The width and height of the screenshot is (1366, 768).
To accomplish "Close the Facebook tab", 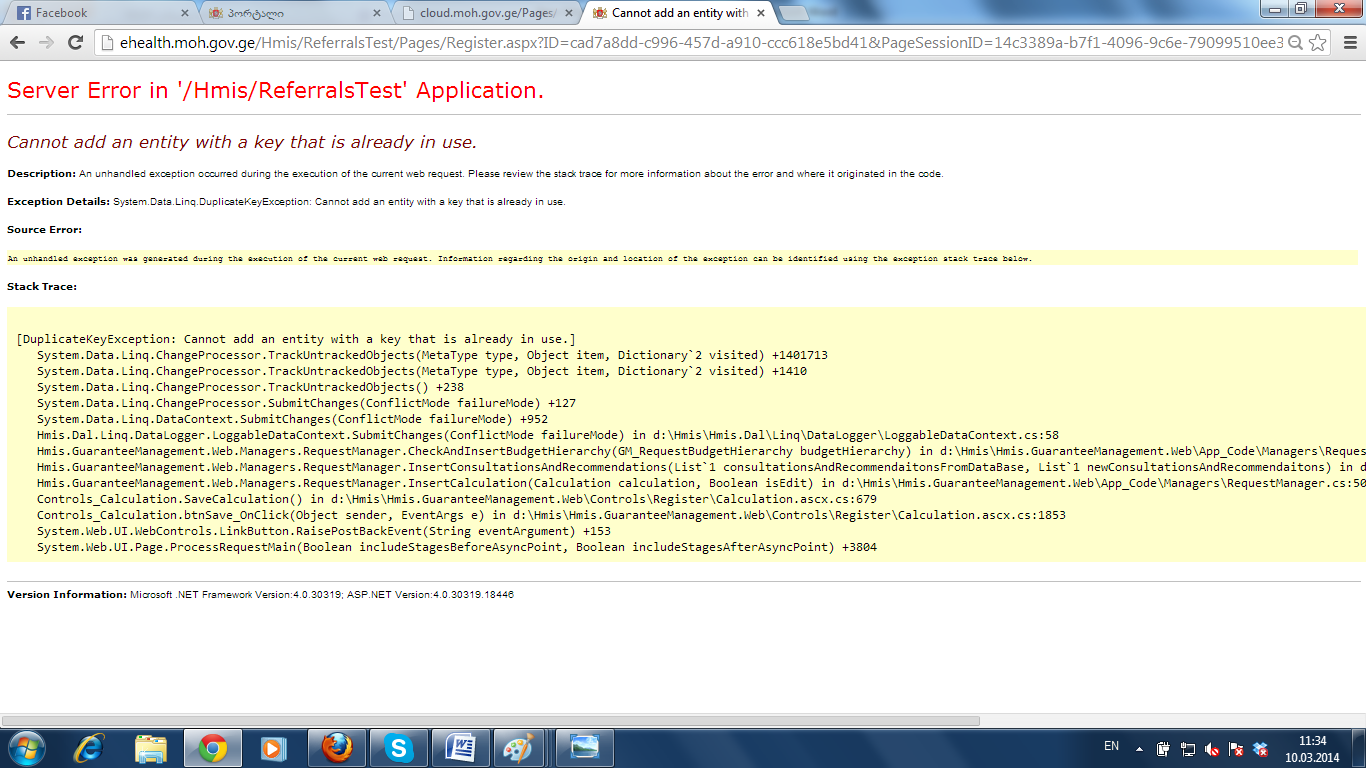I will pyautogui.click(x=184, y=13).
